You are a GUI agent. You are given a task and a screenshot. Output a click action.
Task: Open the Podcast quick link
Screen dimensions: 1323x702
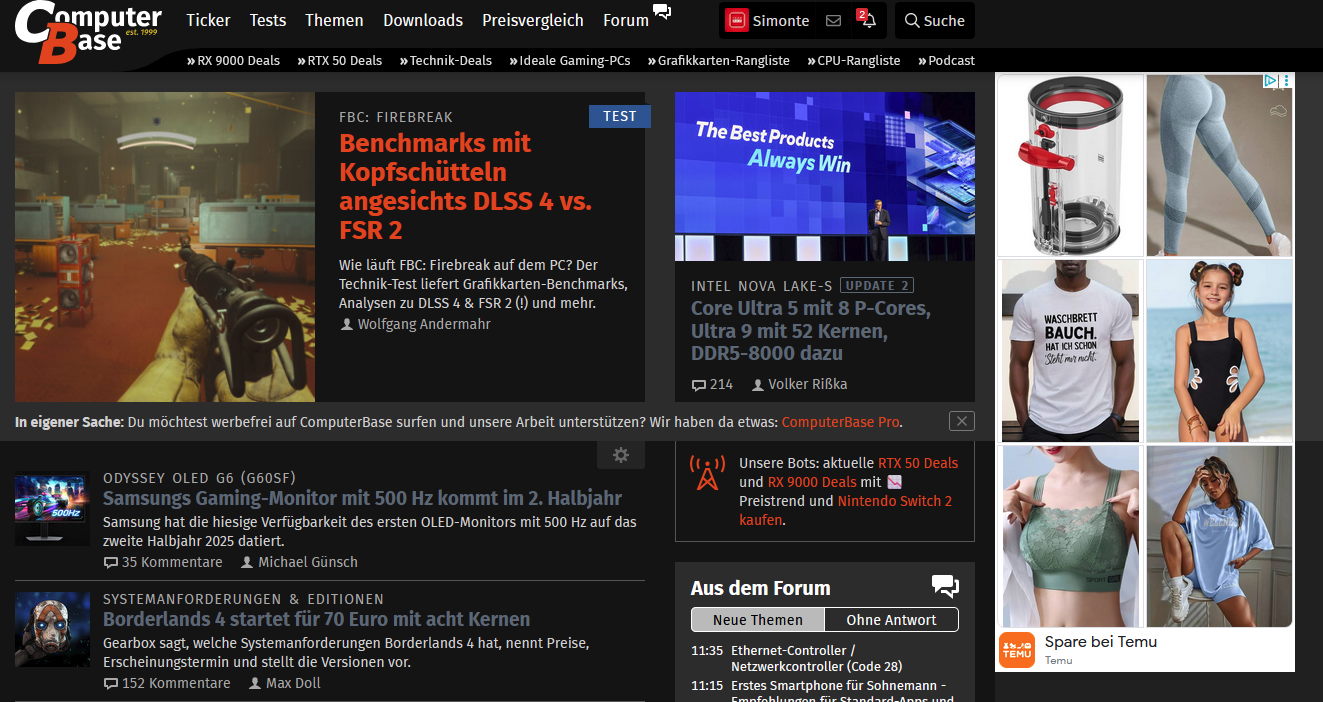tap(946, 60)
